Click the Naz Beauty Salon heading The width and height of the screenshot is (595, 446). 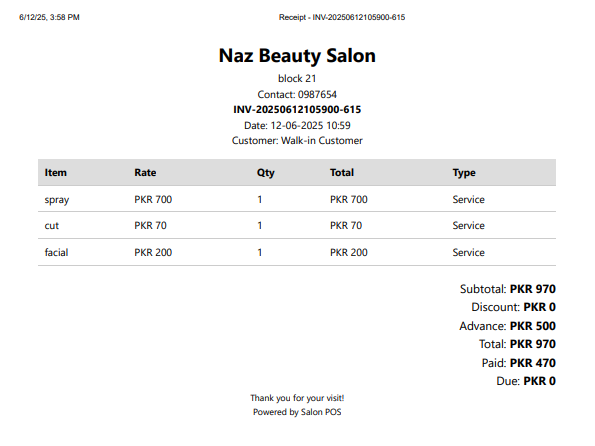tap(297, 56)
